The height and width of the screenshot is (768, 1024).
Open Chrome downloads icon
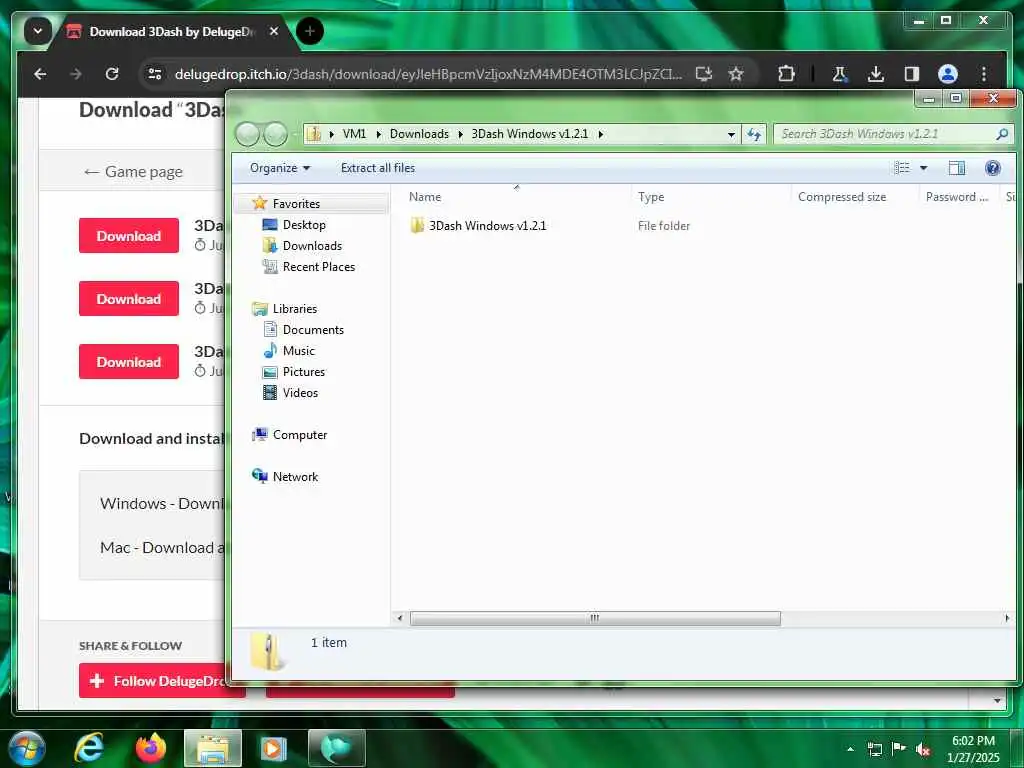[876, 74]
